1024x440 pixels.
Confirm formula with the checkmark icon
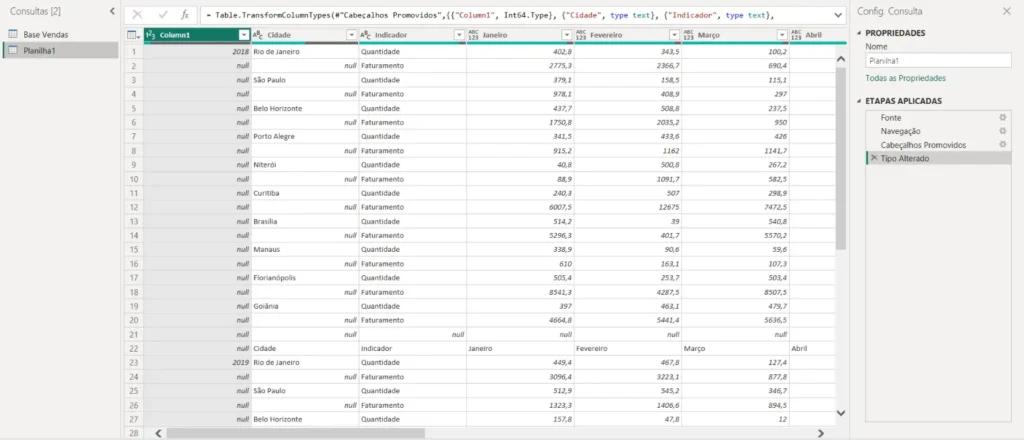tap(163, 14)
